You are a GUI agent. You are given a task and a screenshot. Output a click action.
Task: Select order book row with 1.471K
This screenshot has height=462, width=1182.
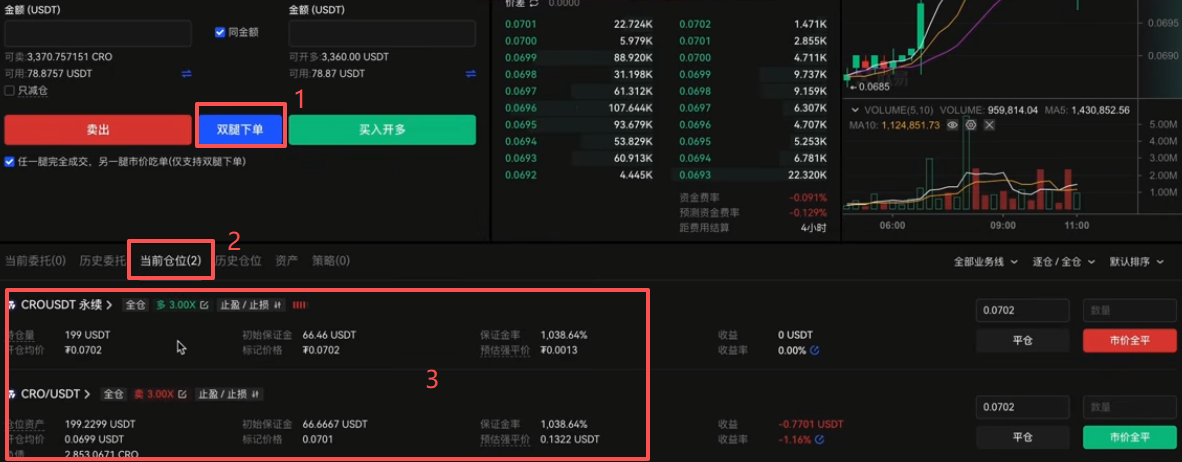click(x=753, y=25)
